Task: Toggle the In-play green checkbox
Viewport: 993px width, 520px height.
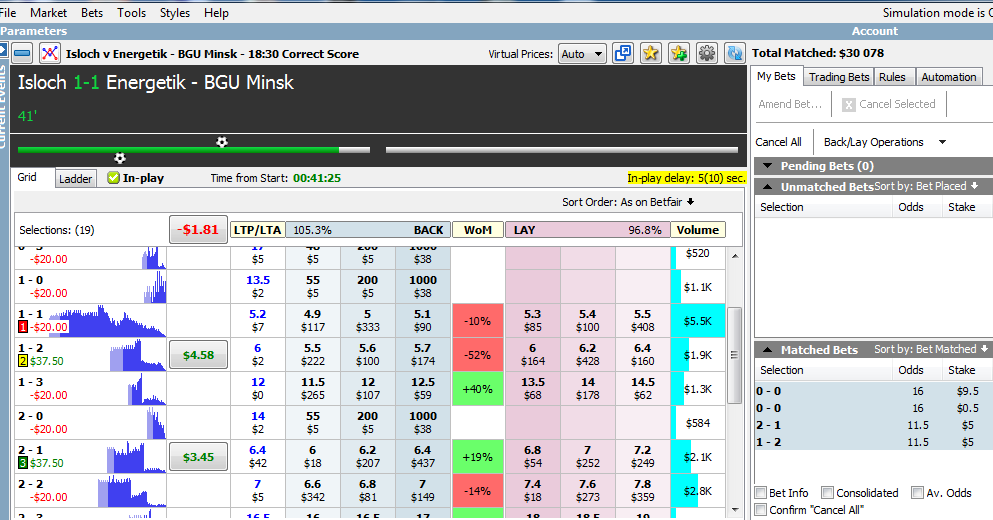Action: point(113,178)
